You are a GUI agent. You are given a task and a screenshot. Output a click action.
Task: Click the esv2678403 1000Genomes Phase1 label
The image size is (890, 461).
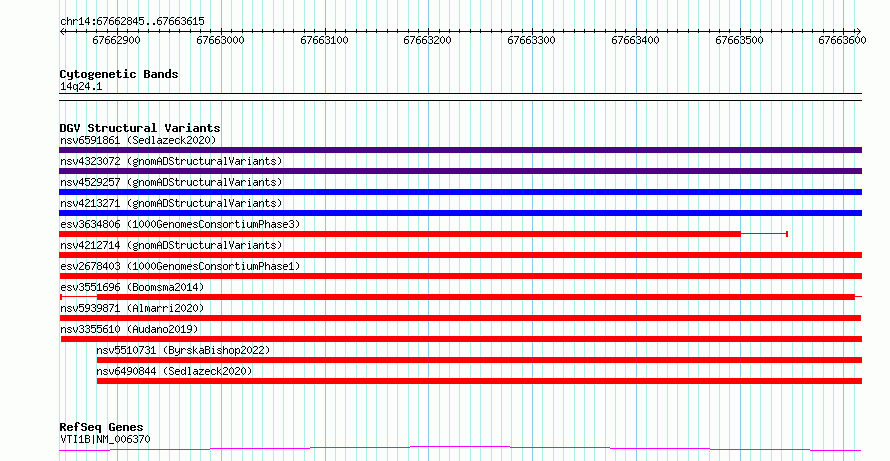pos(180,266)
